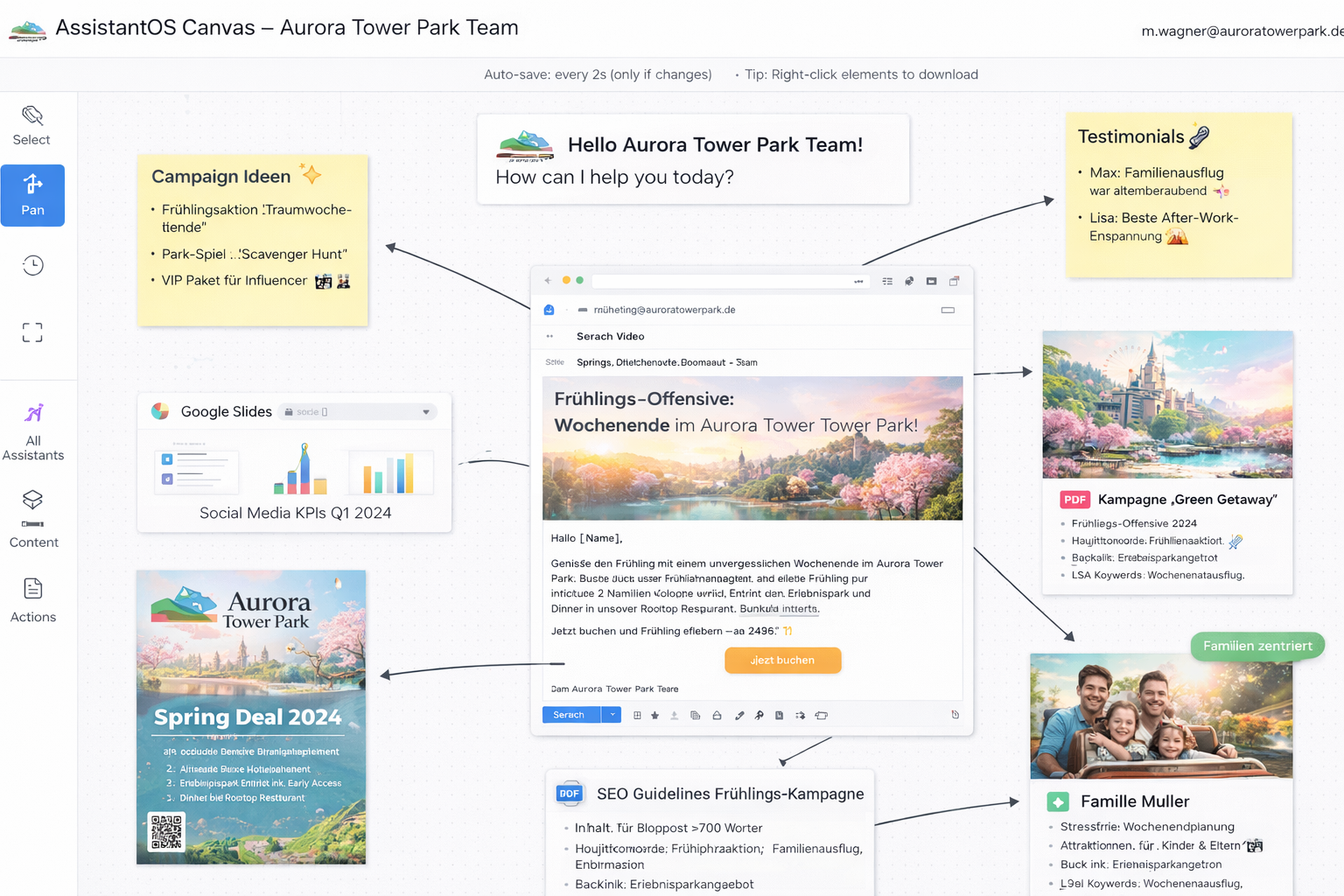Open the Content layers panel
This screenshot has width=1344, height=896.
pos(33,519)
